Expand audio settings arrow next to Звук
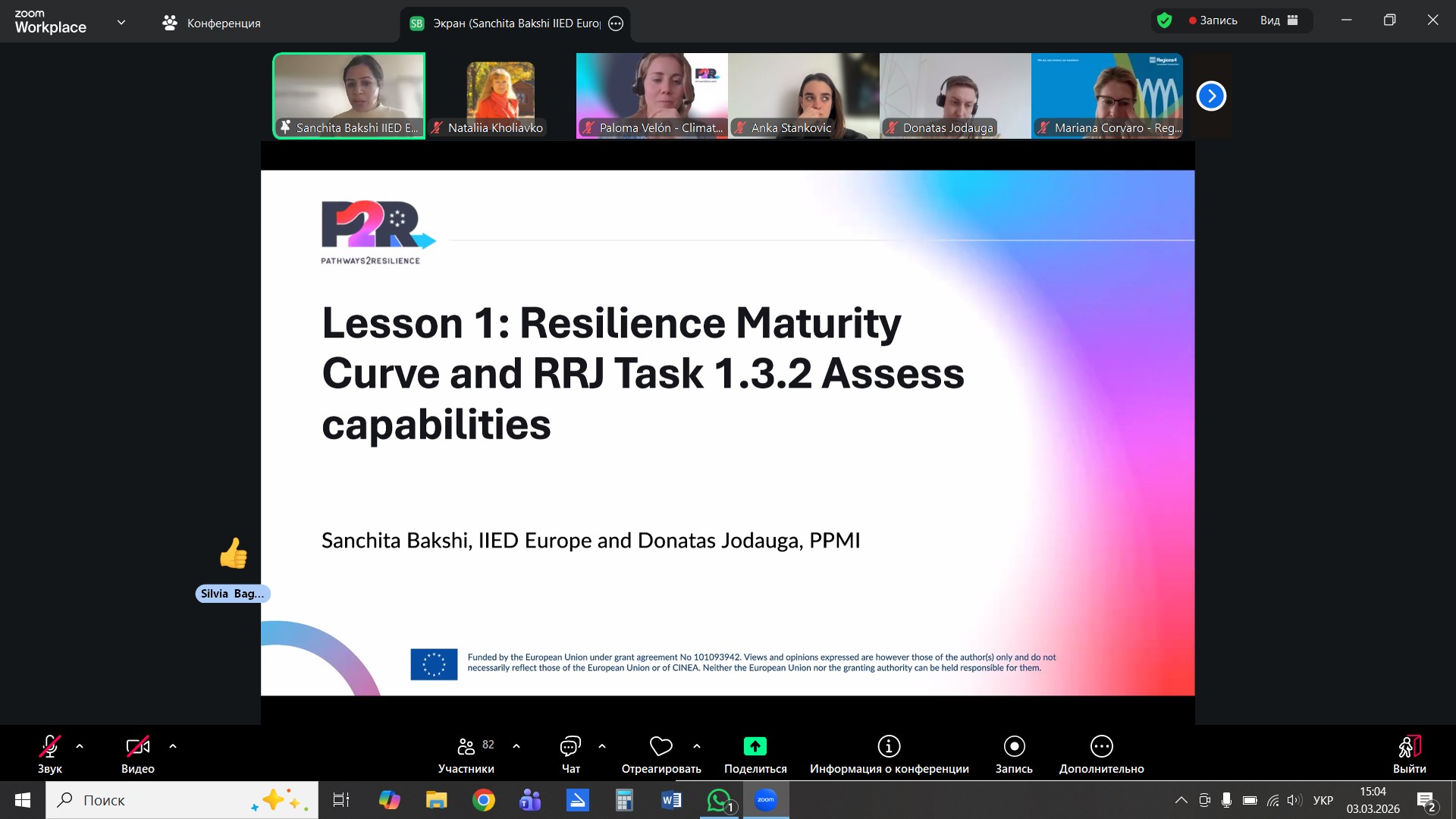This screenshot has height=819, width=1456. coord(80,746)
